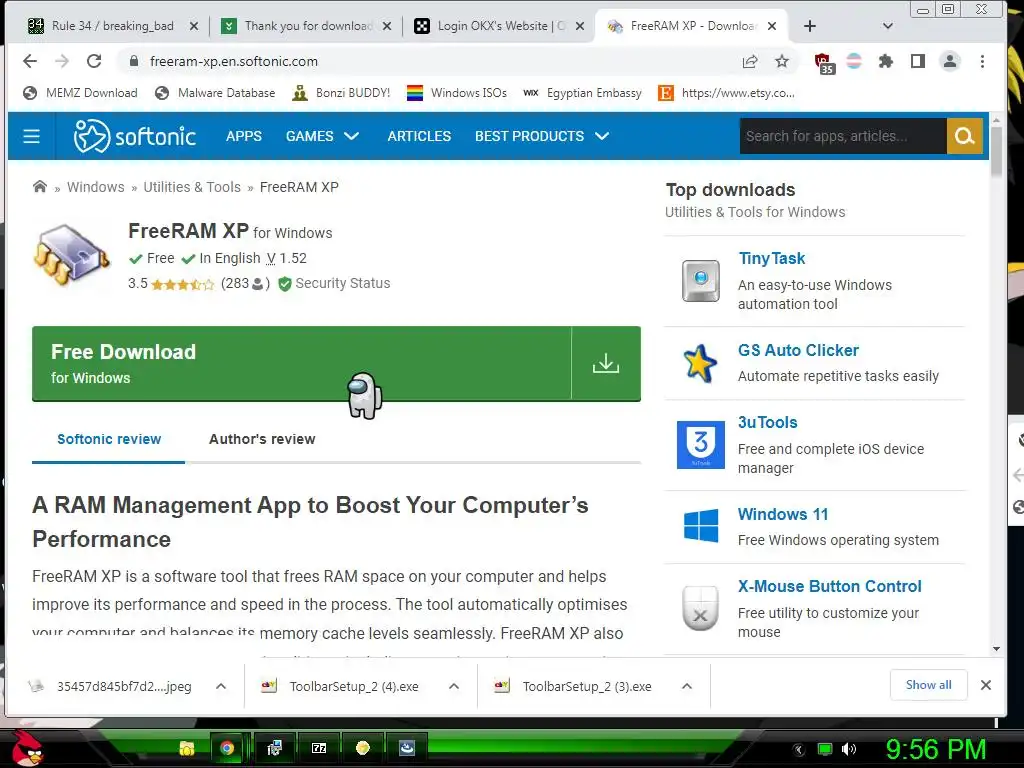Open the Egyptian Embassy bookmark
This screenshot has height=768, width=1024.
click(583, 93)
